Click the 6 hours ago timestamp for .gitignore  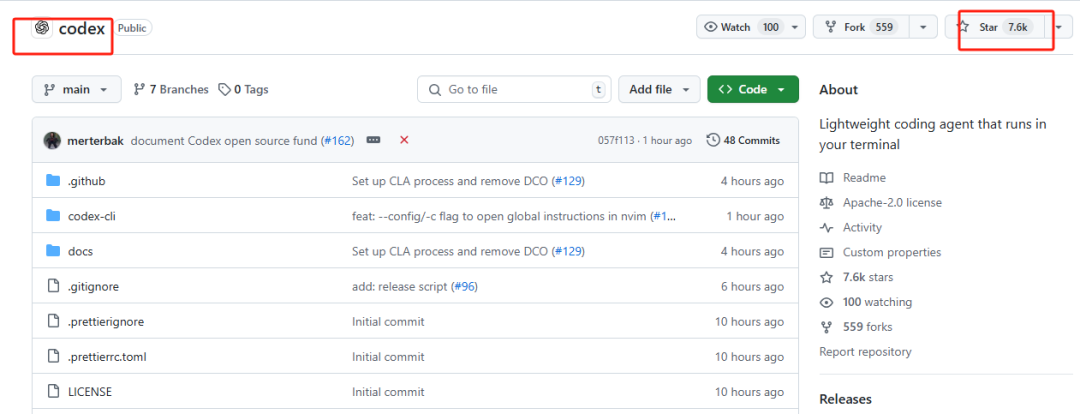coord(752,287)
